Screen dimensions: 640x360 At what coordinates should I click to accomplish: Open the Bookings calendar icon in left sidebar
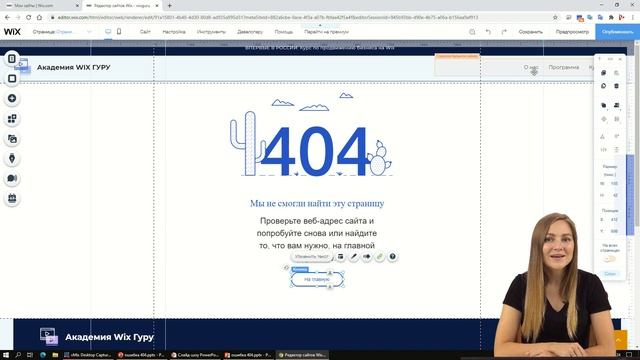coord(12,198)
